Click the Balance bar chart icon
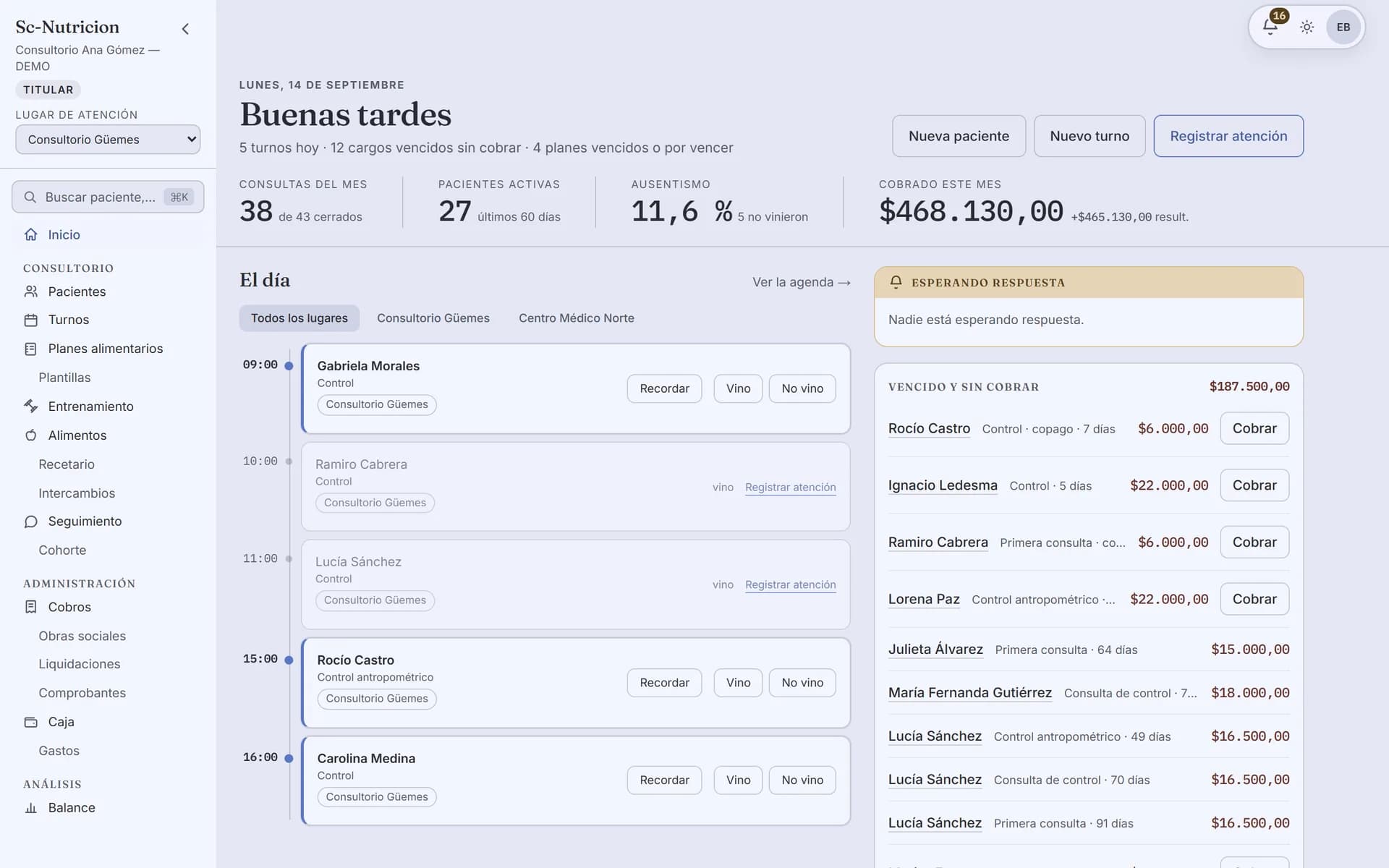Image resolution: width=1389 pixels, height=868 pixels. click(x=30, y=808)
